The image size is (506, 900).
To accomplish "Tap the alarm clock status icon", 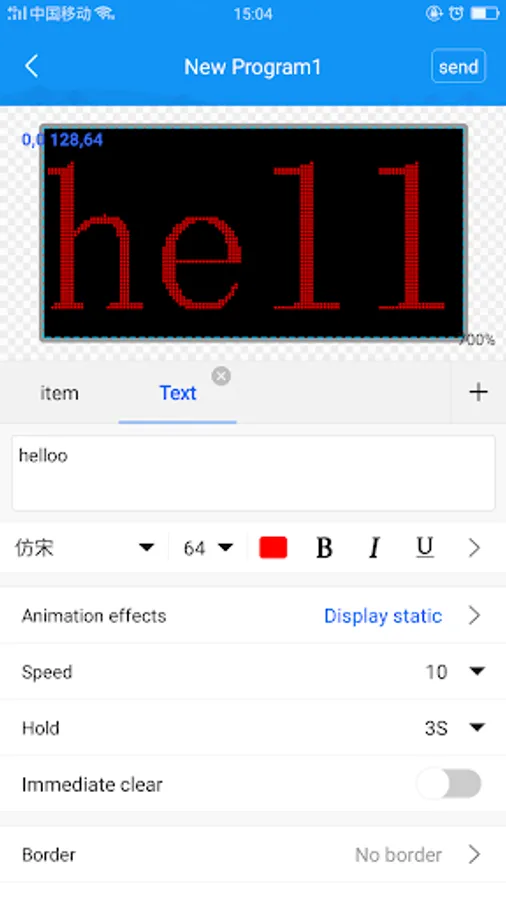I will [456, 13].
